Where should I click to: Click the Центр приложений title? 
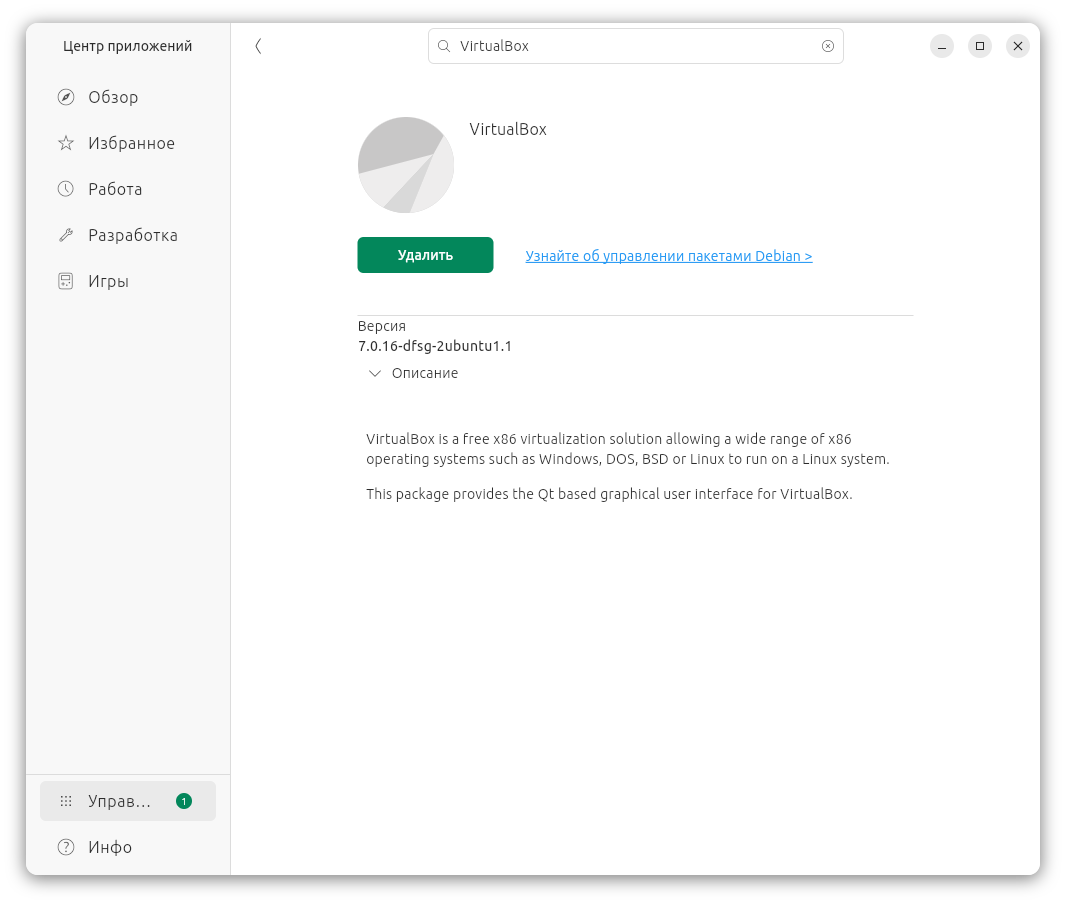[128, 46]
